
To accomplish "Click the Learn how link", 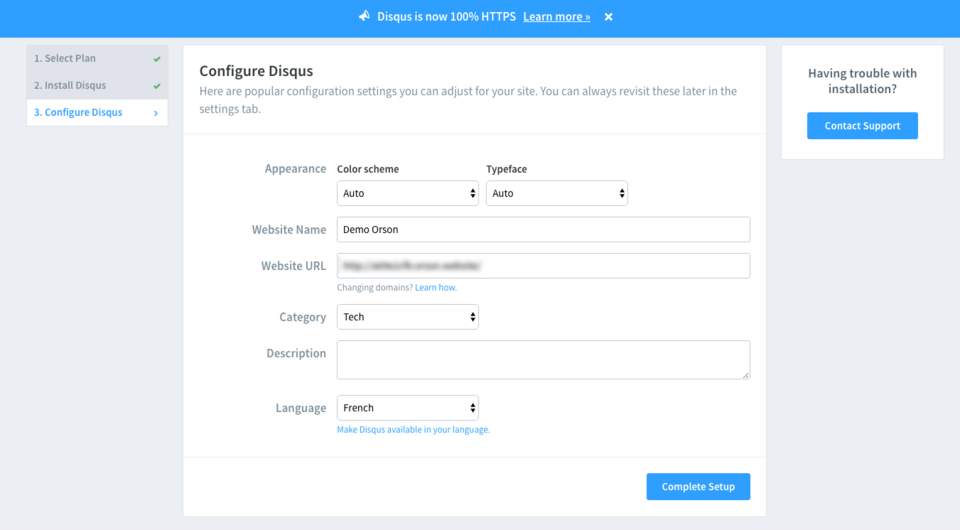I will (436, 288).
